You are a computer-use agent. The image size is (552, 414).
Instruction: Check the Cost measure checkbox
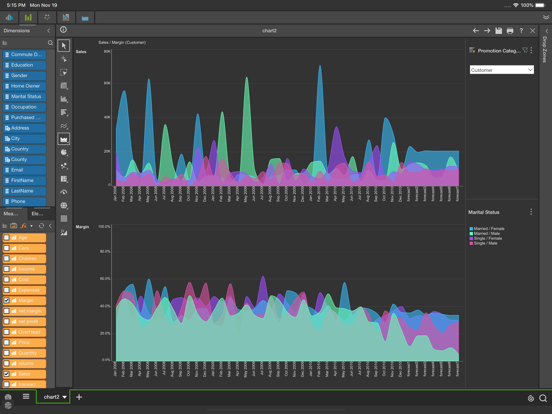[6, 280]
